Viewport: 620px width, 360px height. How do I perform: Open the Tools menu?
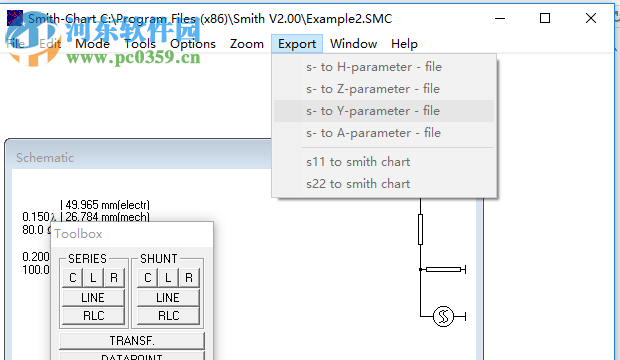pos(140,44)
